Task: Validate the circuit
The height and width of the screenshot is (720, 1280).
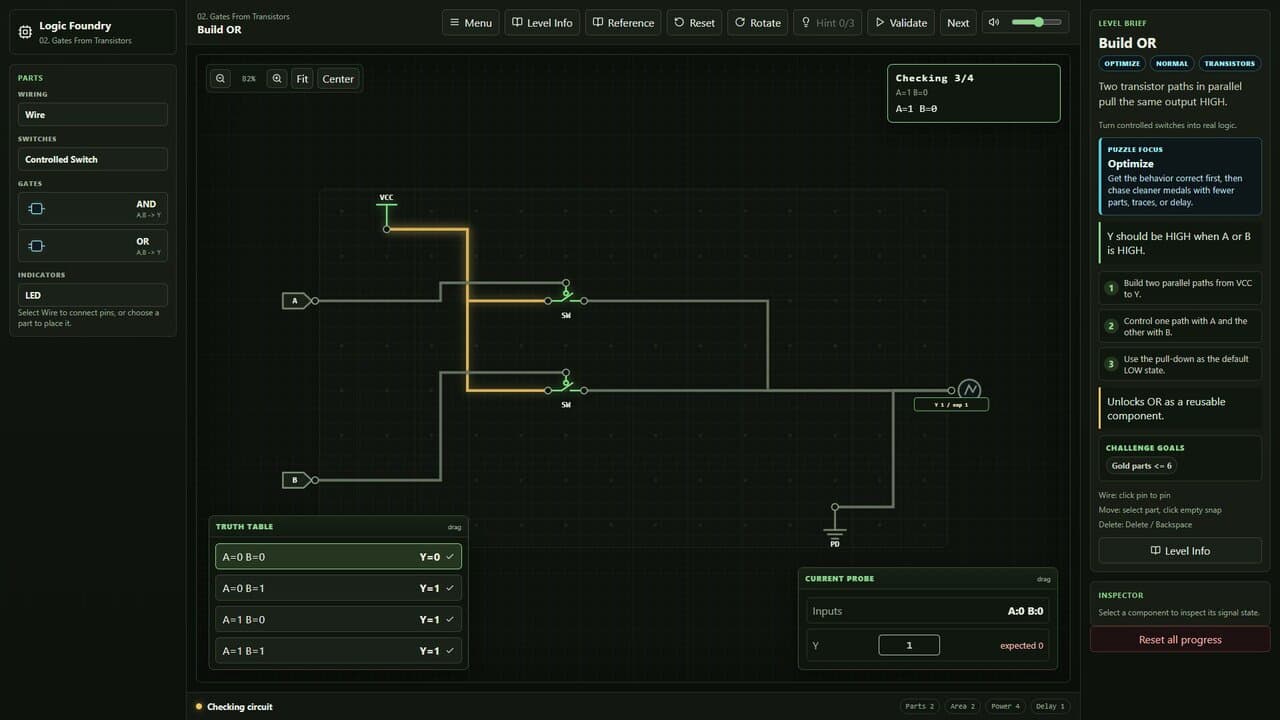Action: click(900, 23)
